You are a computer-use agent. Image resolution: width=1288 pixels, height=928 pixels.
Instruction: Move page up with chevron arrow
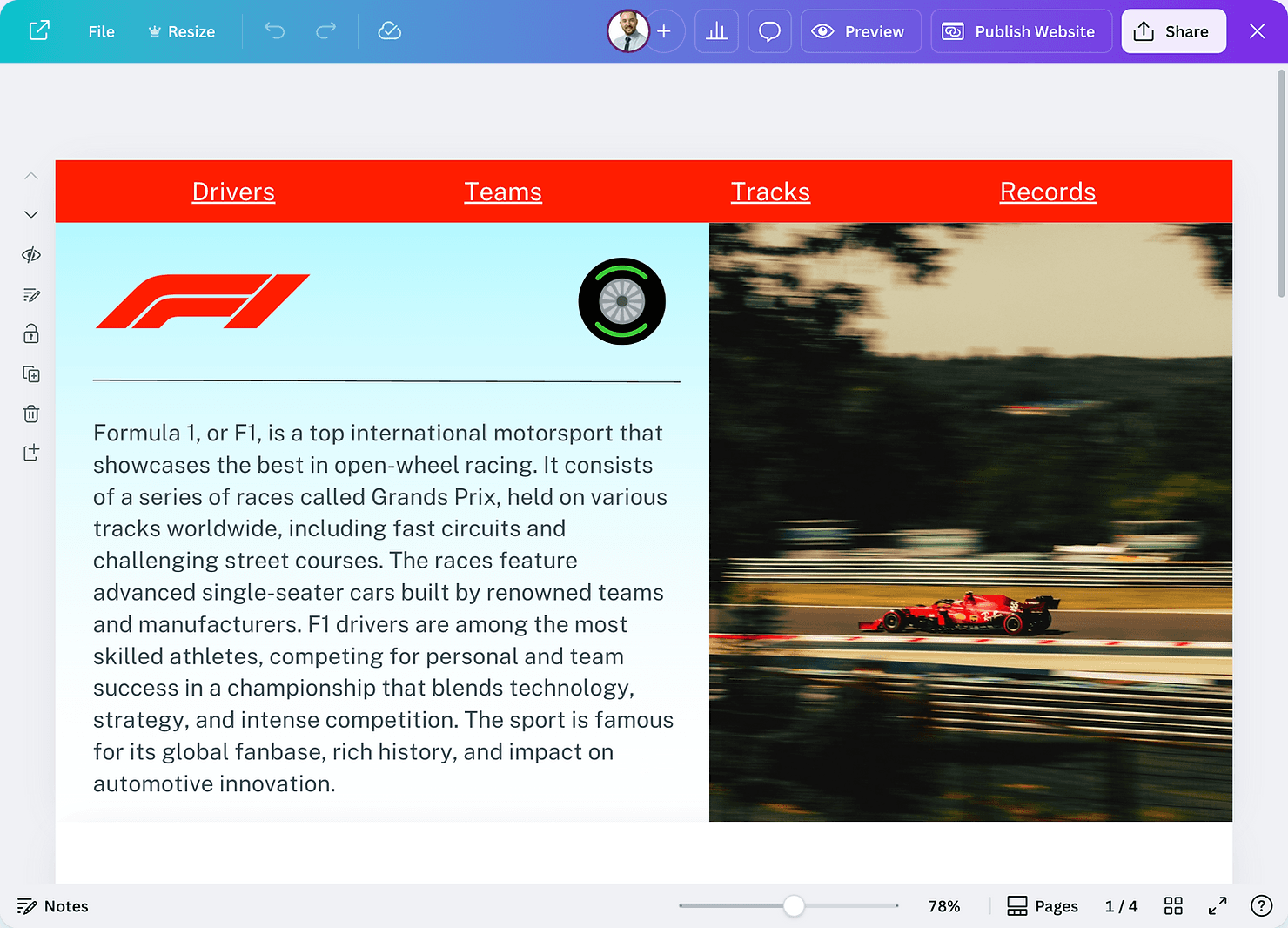click(31, 176)
